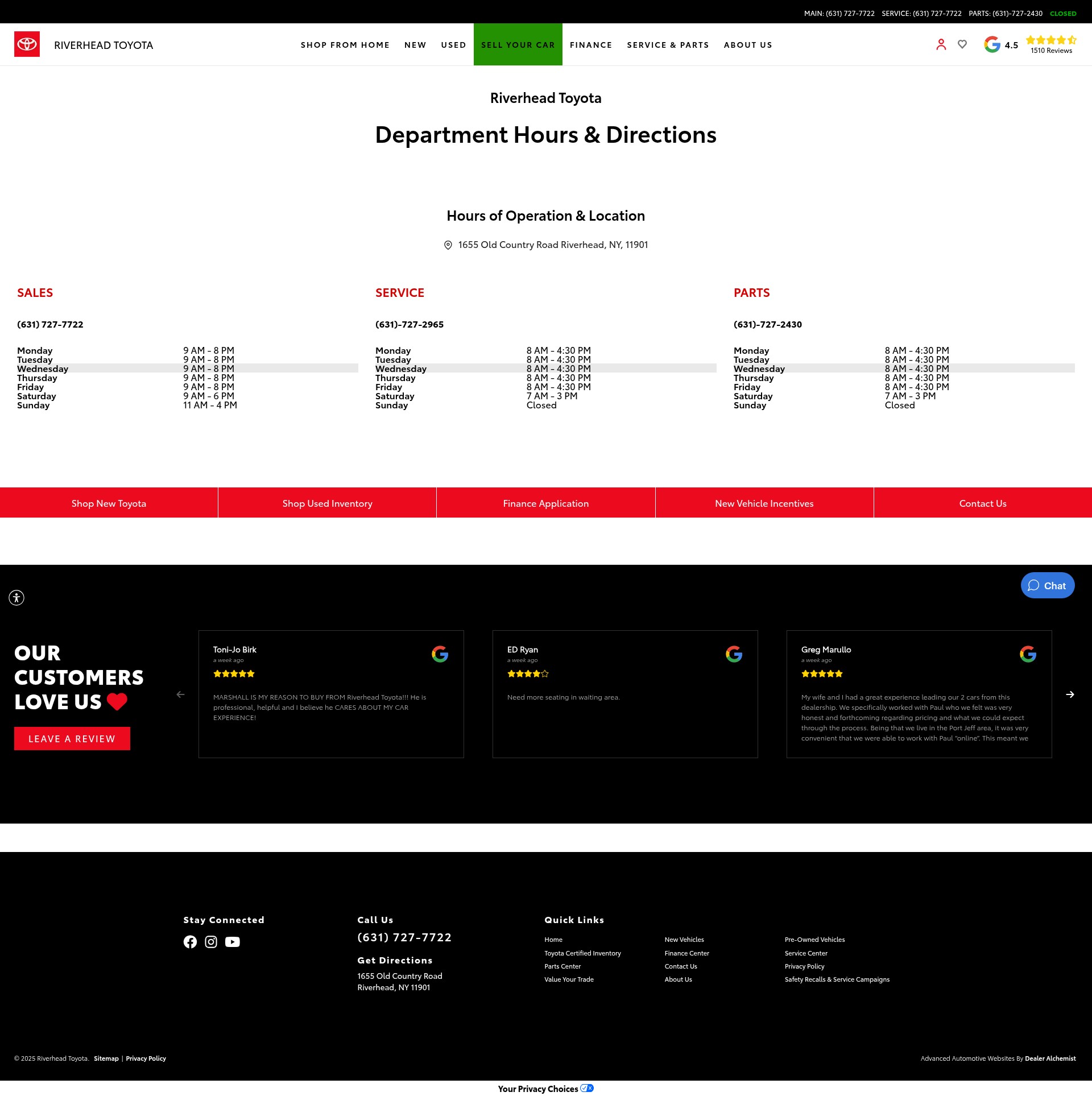Open the Service Center link

click(806, 953)
